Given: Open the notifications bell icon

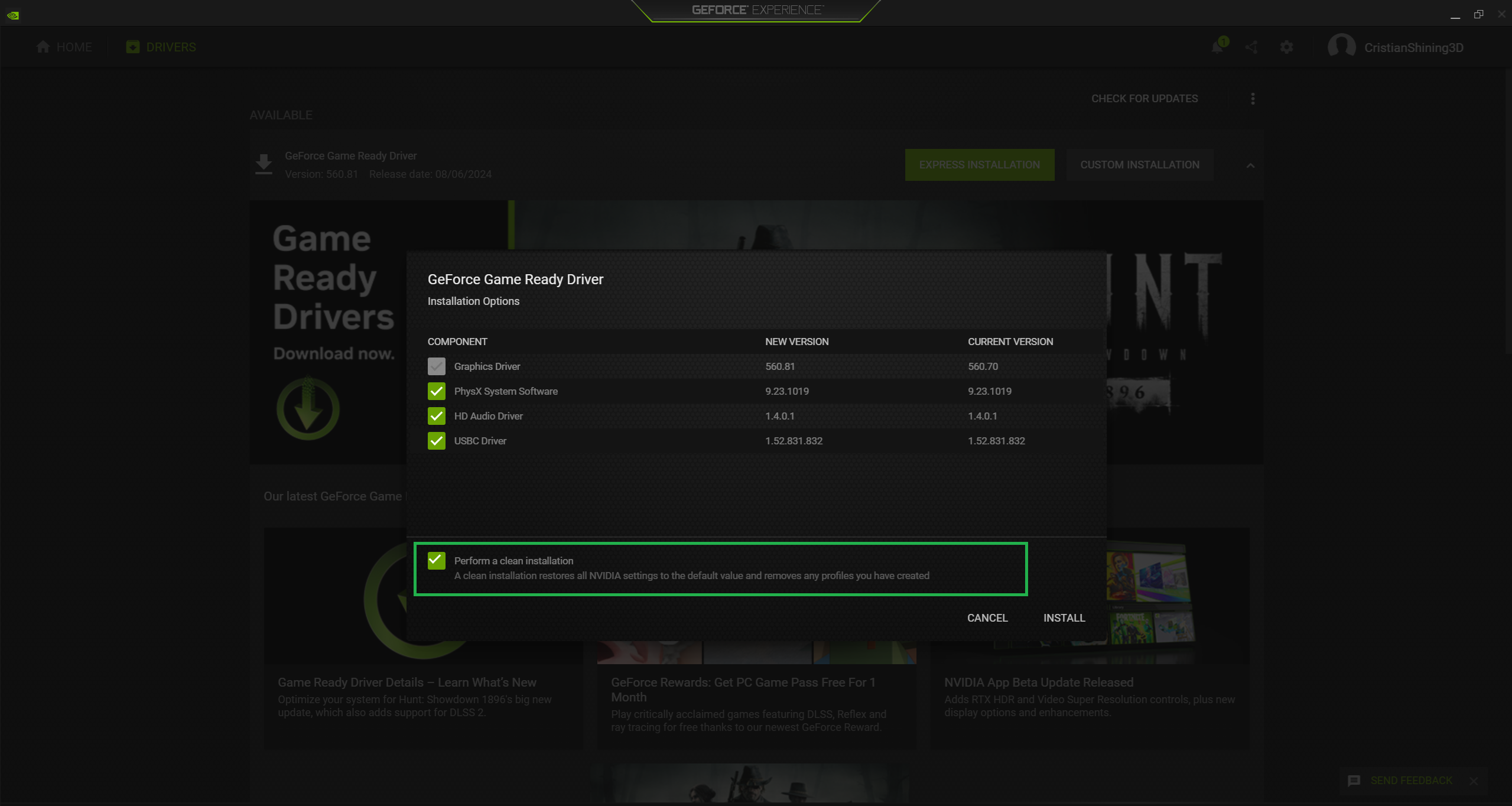Looking at the screenshot, I should tap(1217, 47).
